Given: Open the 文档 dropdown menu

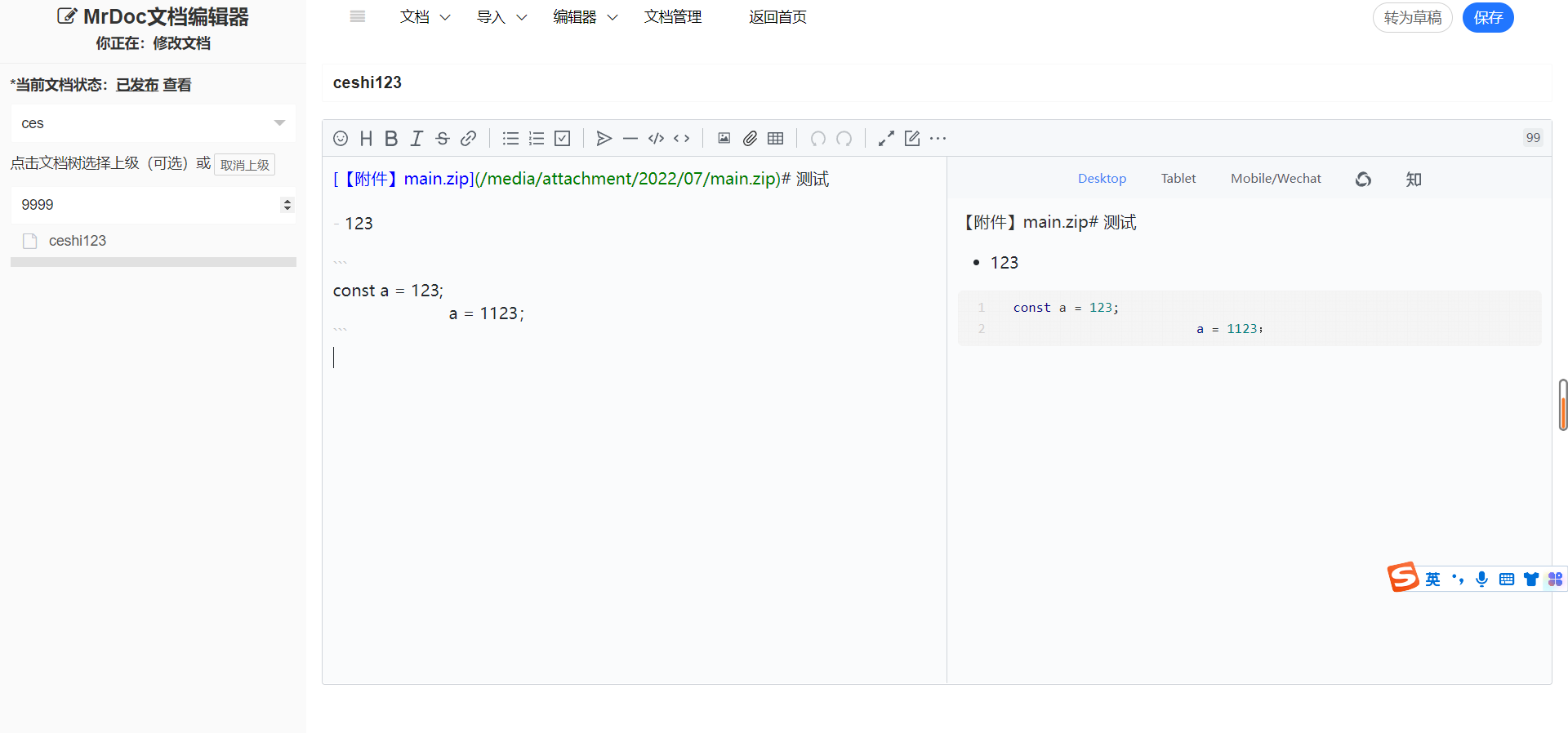Looking at the screenshot, I should (425, 17).
